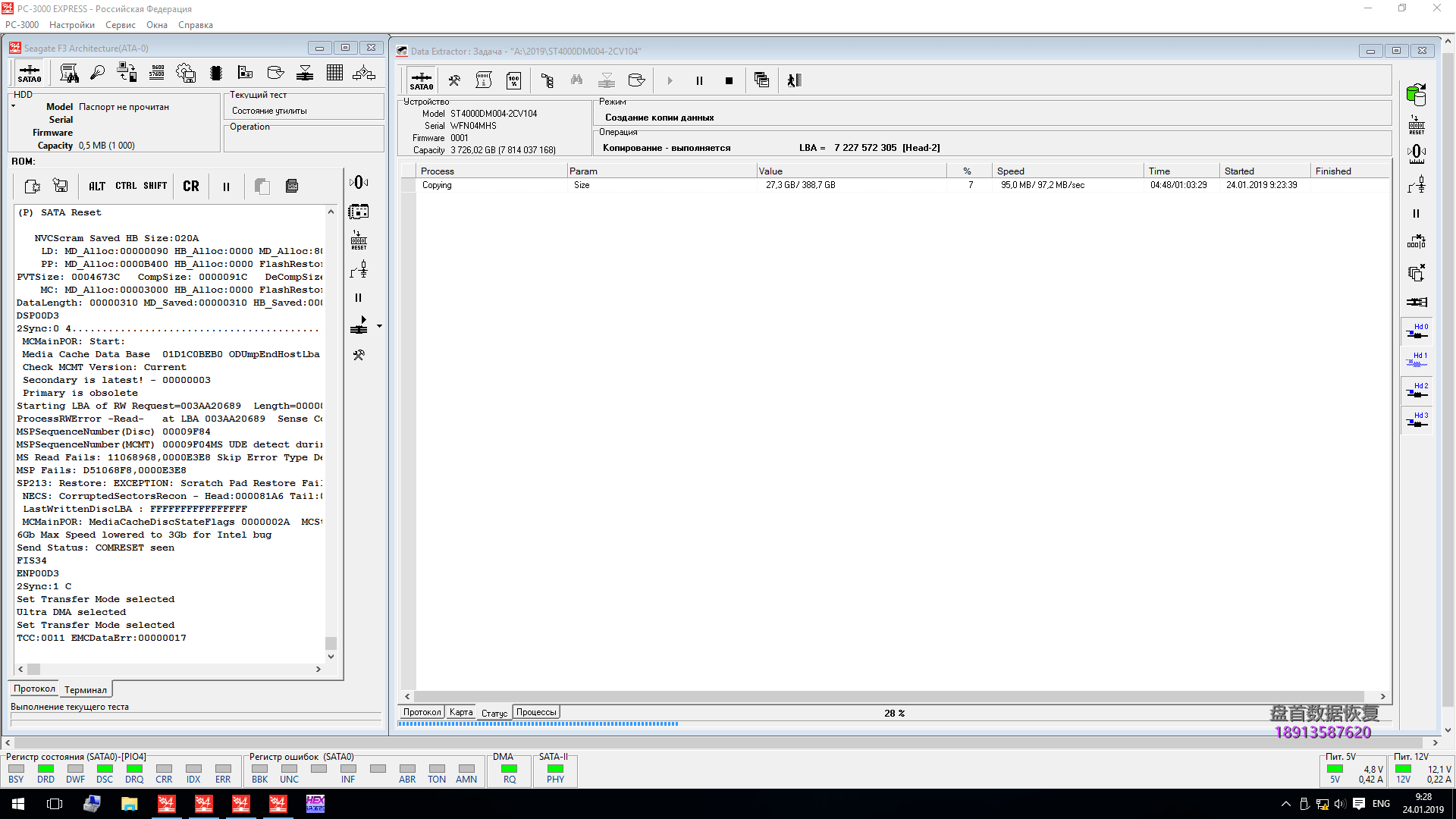Click the SATA0 port icon in Seagate F3 window
The width and height of the screenshot is (1456, 819).
(x=30, y=74)
